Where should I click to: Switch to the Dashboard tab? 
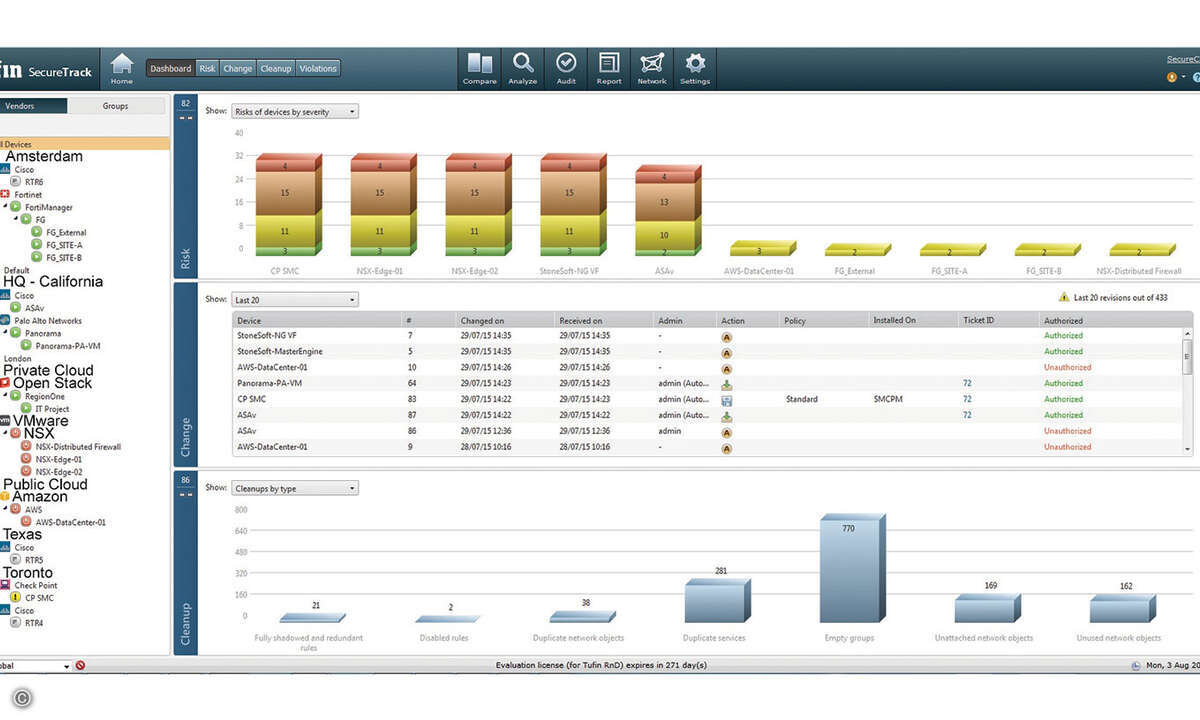[171, 68]
